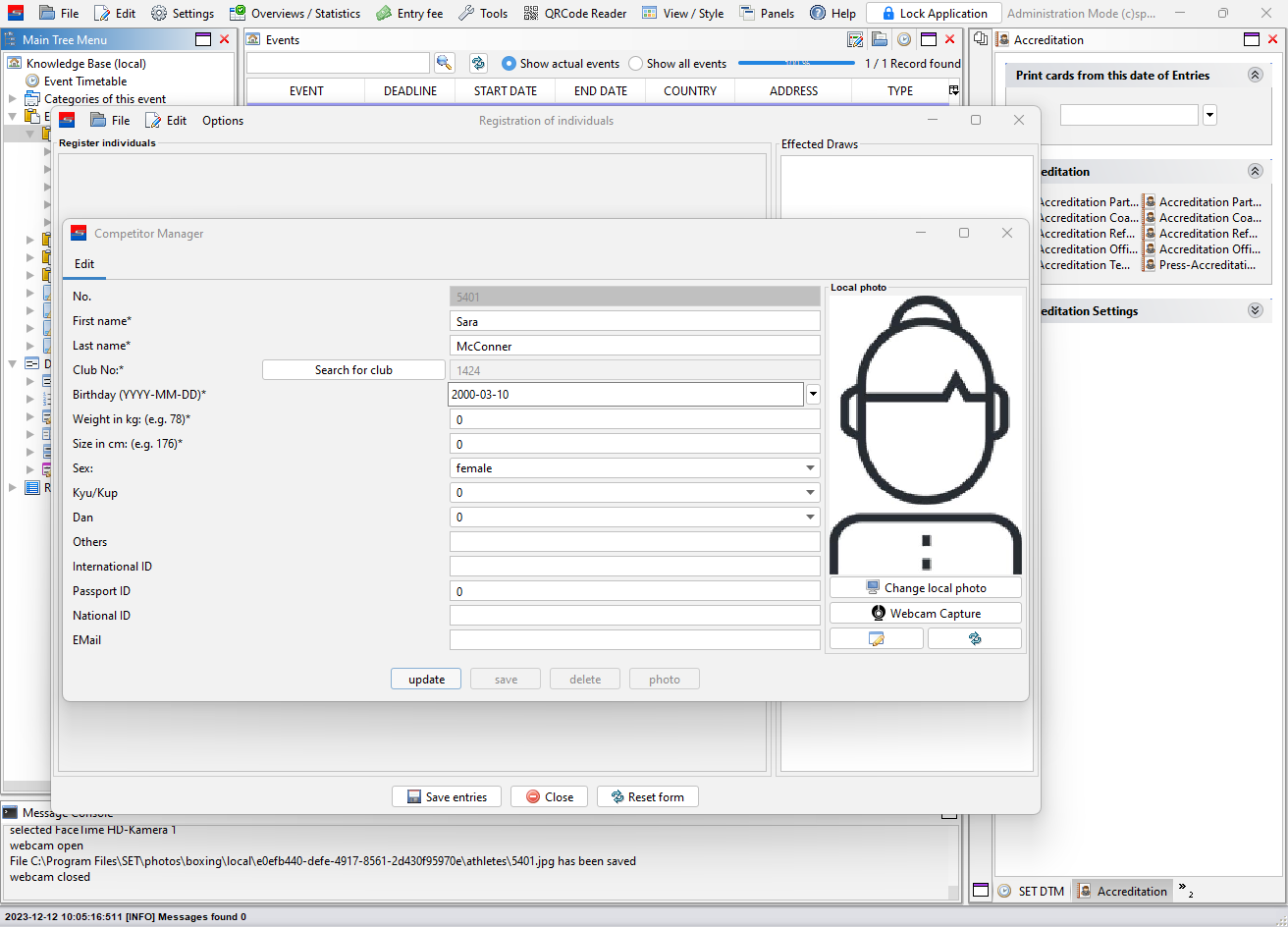Open Options menu in Registration of individuals
Viewport: 1288px width, 928px height.
pos(223,120)
